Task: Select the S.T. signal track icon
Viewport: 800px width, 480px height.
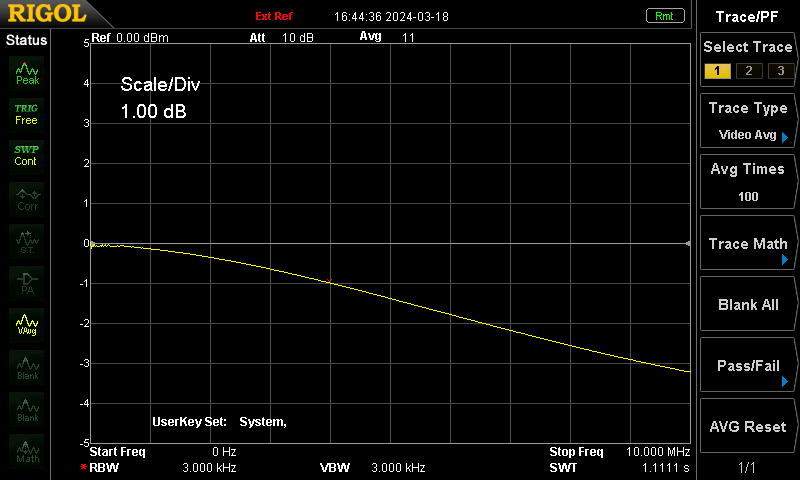Action: pos(27,241)
